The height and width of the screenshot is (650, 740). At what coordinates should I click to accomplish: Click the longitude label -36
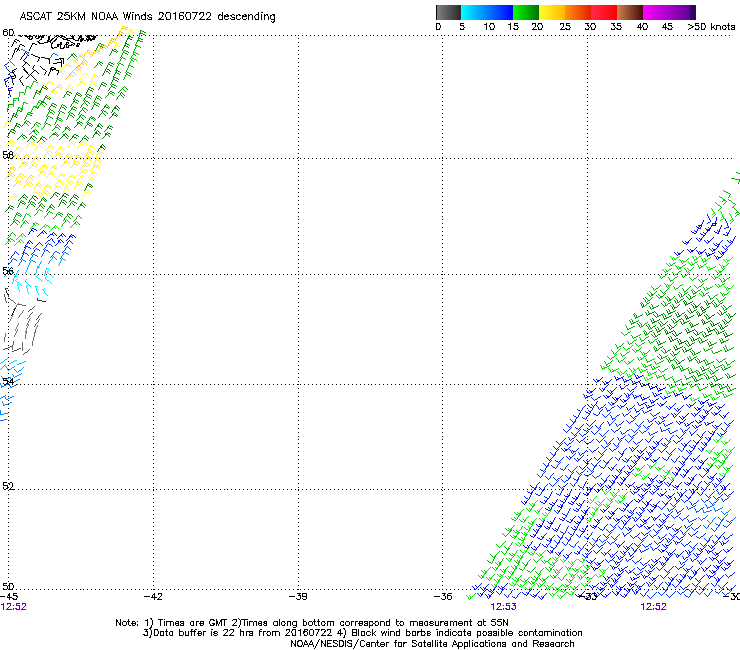click(443, 597)
